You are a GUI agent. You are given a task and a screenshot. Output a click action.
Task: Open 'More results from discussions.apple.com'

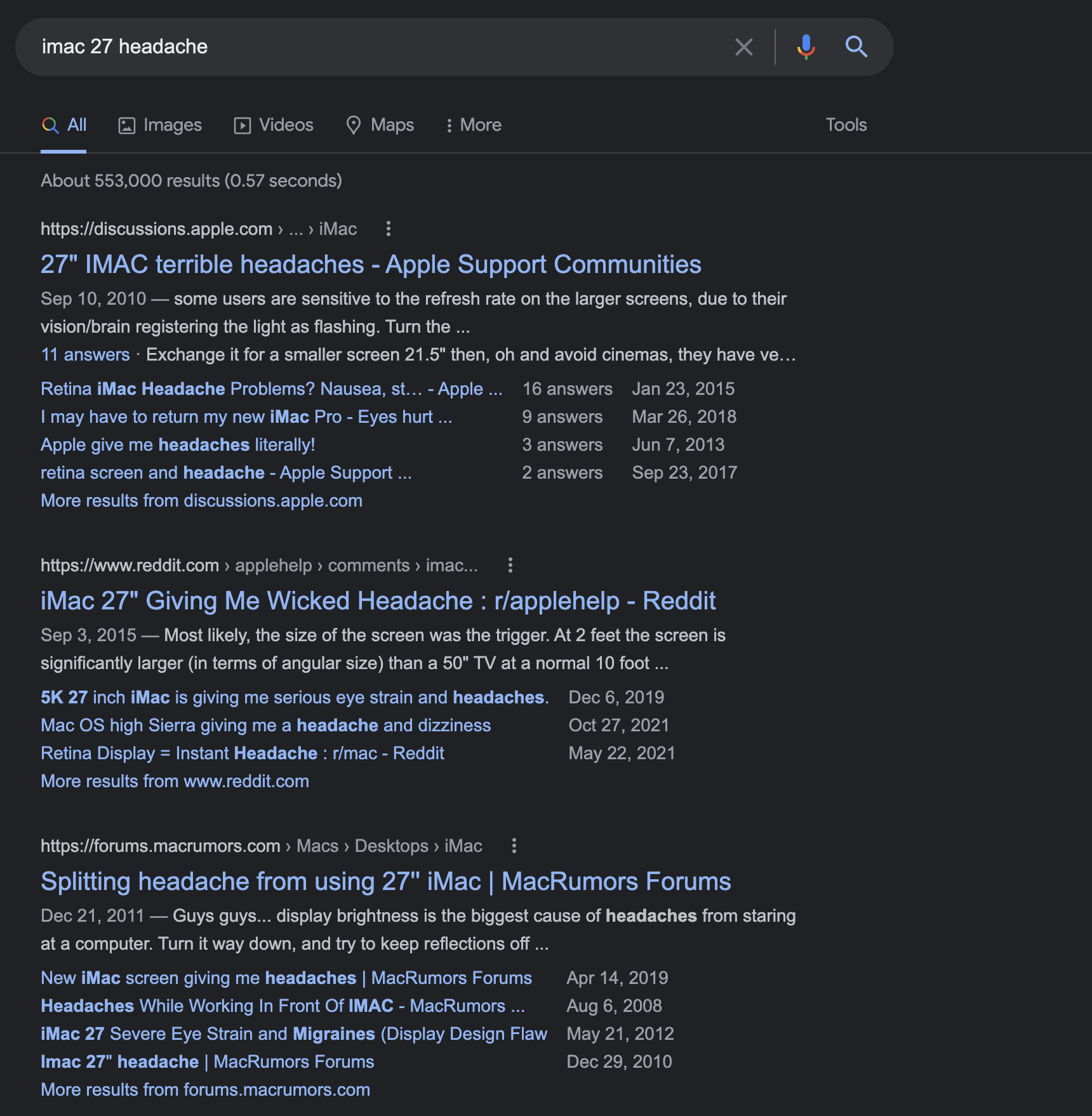tap(201, 501)
